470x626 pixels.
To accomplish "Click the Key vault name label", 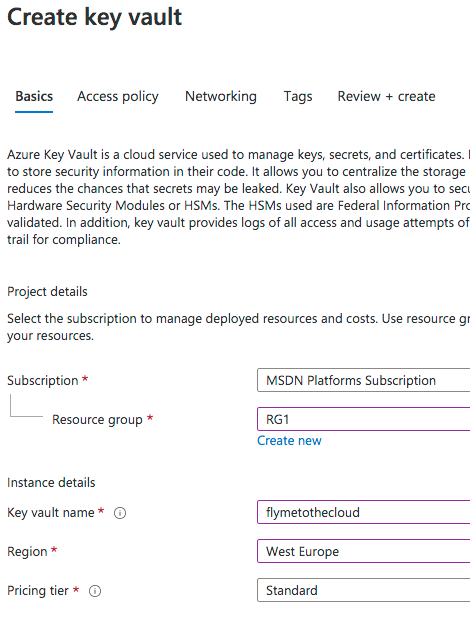I will click(x=51, y=513).
